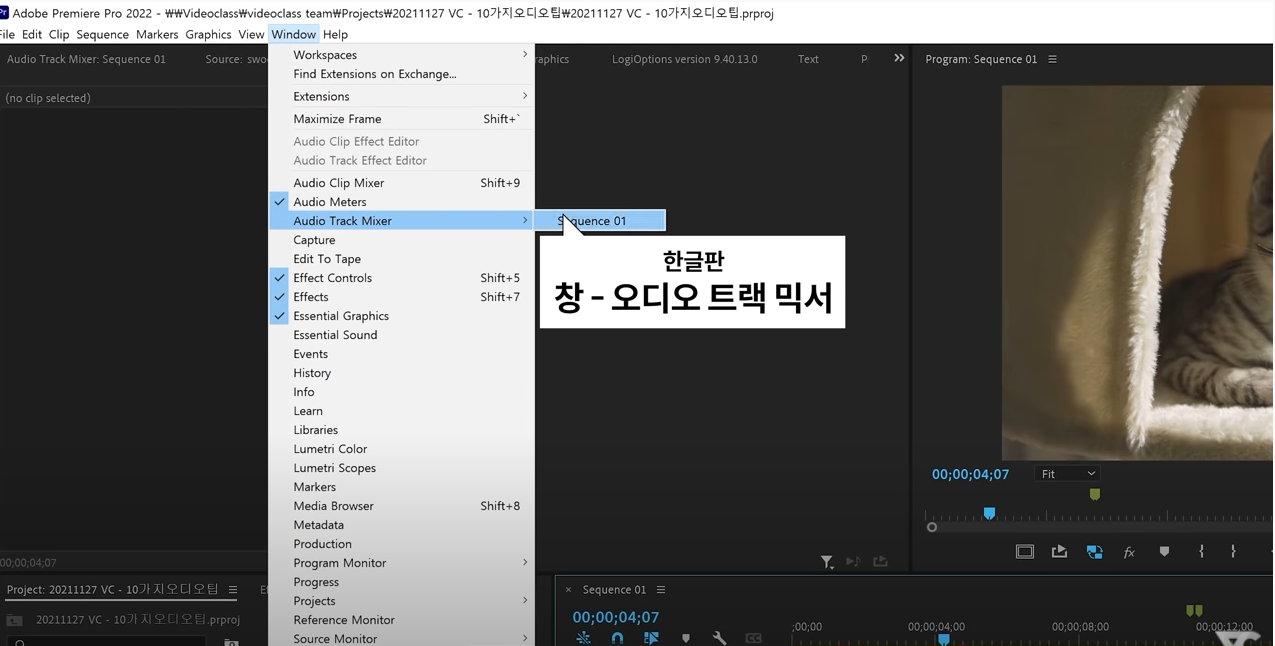
Task: Choose History in the Window menu
Action: pyautogui.click(x=402, y=373)
